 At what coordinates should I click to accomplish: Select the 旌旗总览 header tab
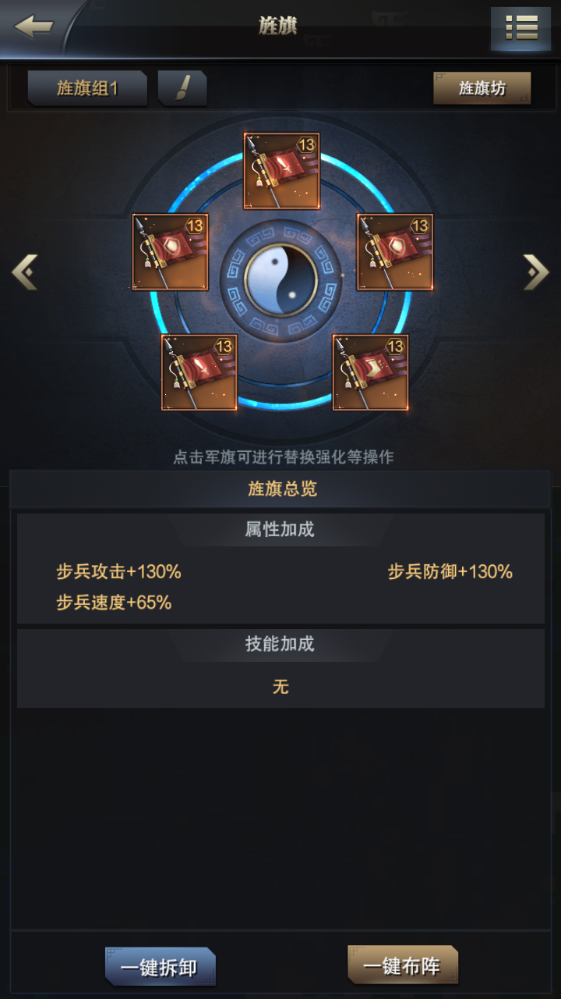(x=281, y=489)
